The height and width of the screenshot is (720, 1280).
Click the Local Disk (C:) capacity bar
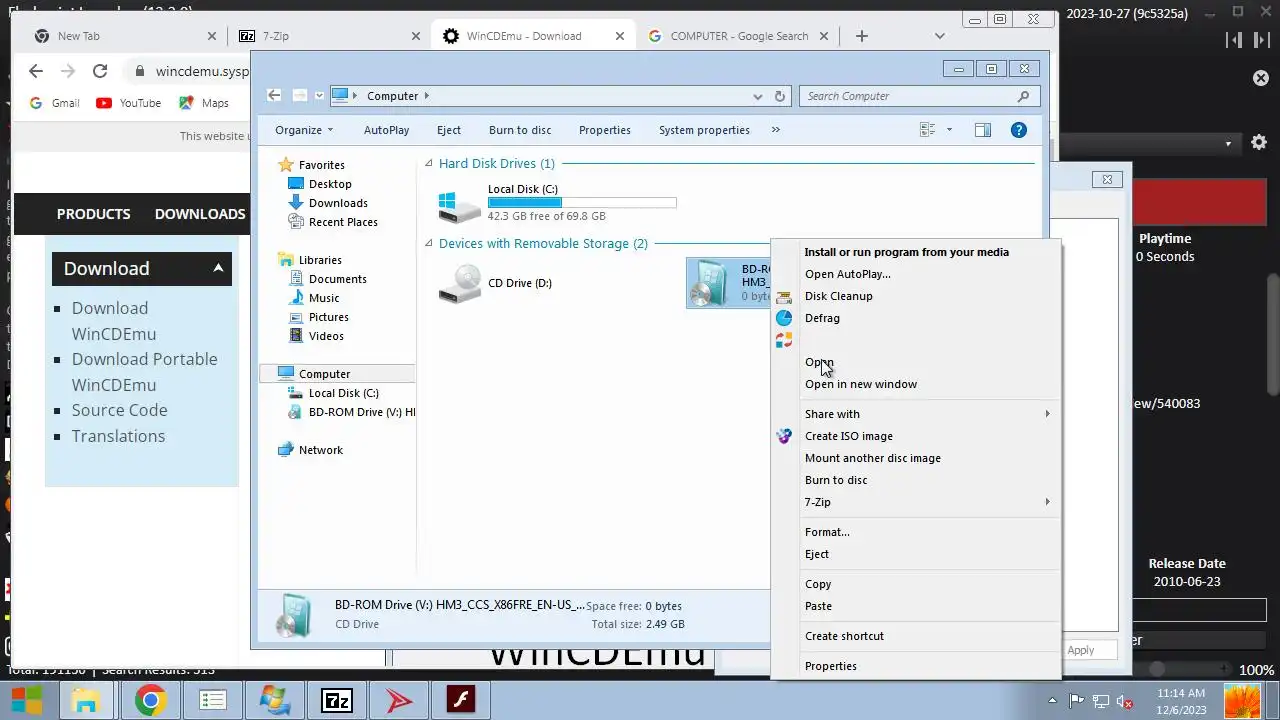coord(582,202)
